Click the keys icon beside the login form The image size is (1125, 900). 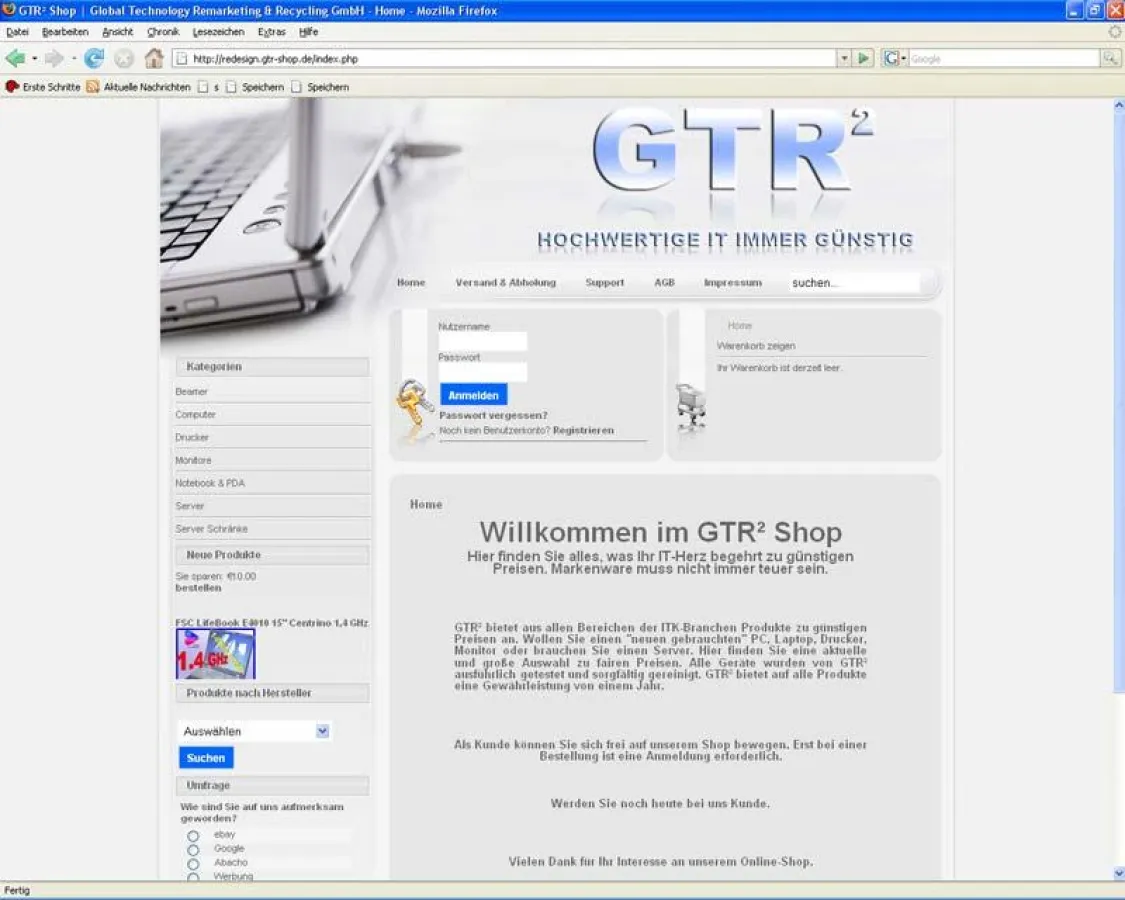point(413,410)
